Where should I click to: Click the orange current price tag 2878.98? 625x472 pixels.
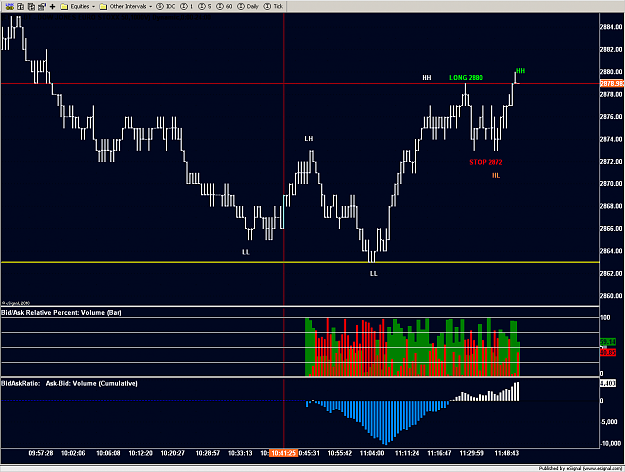pos(612,83)
